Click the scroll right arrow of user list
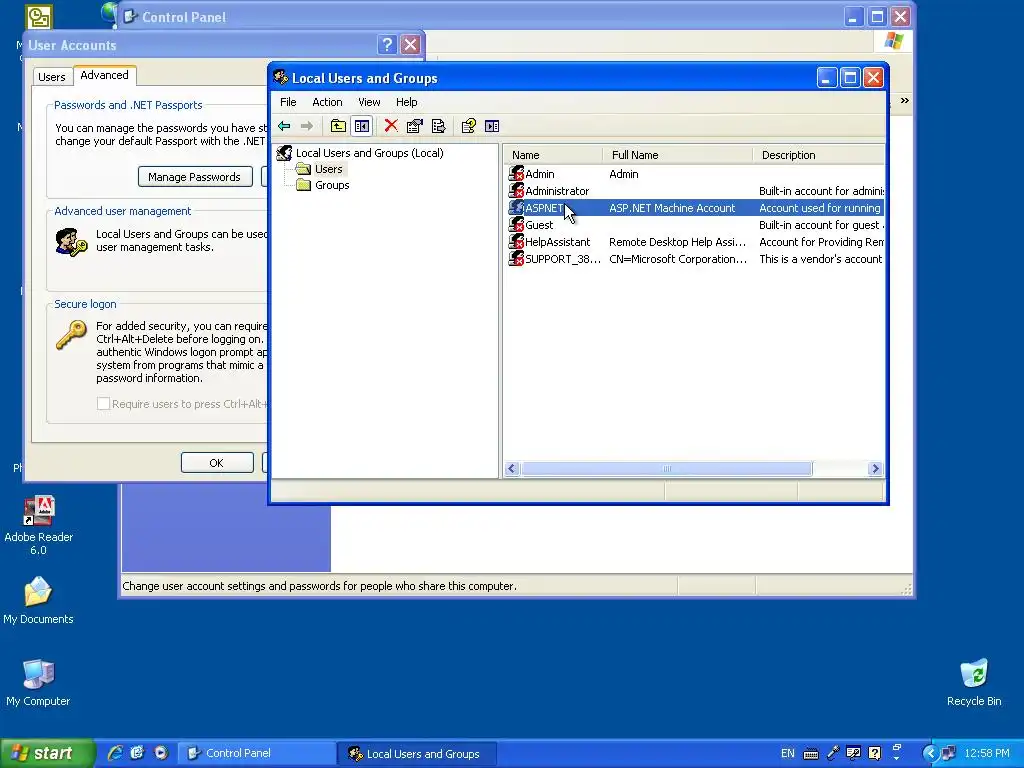This screenshot has height=768, width=1024. click(x=875, y=469)
